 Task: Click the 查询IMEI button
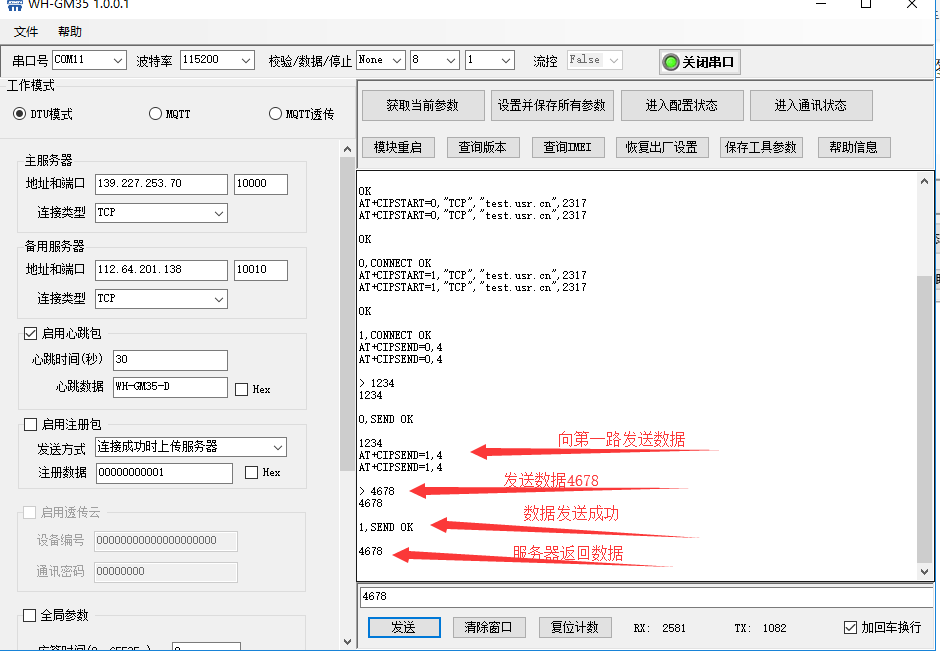click(x=567, y=147)
